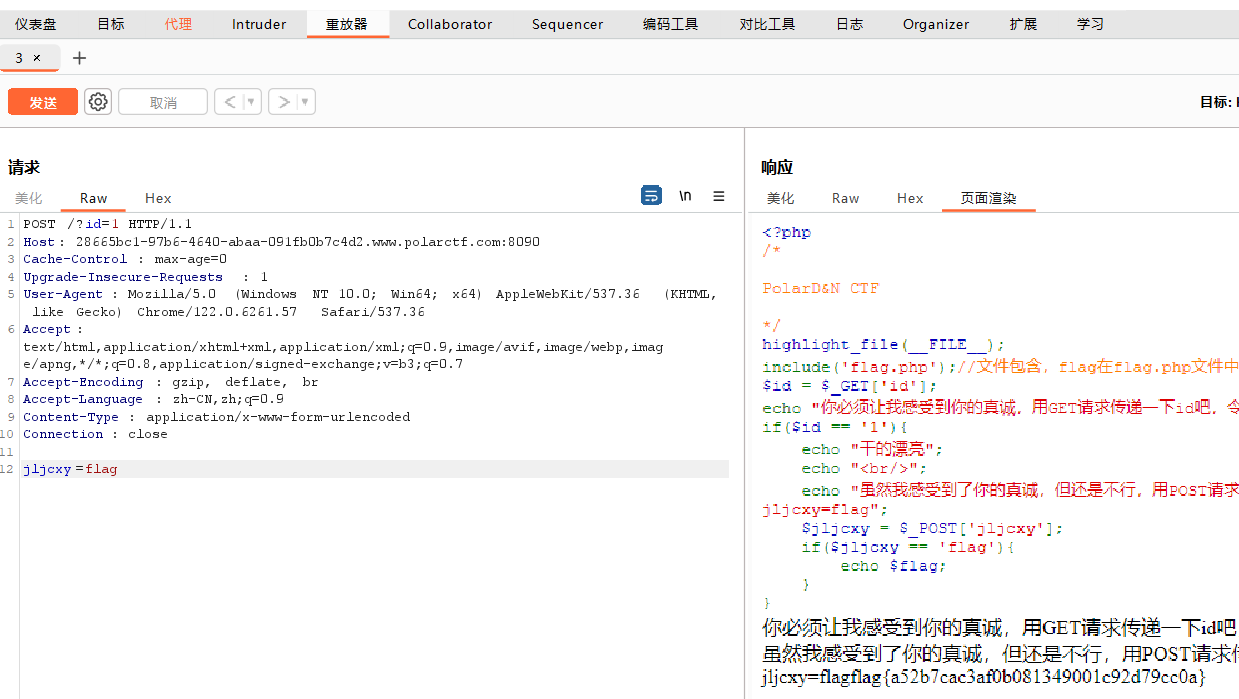Click the echo $flag; code line

[893, 566]
